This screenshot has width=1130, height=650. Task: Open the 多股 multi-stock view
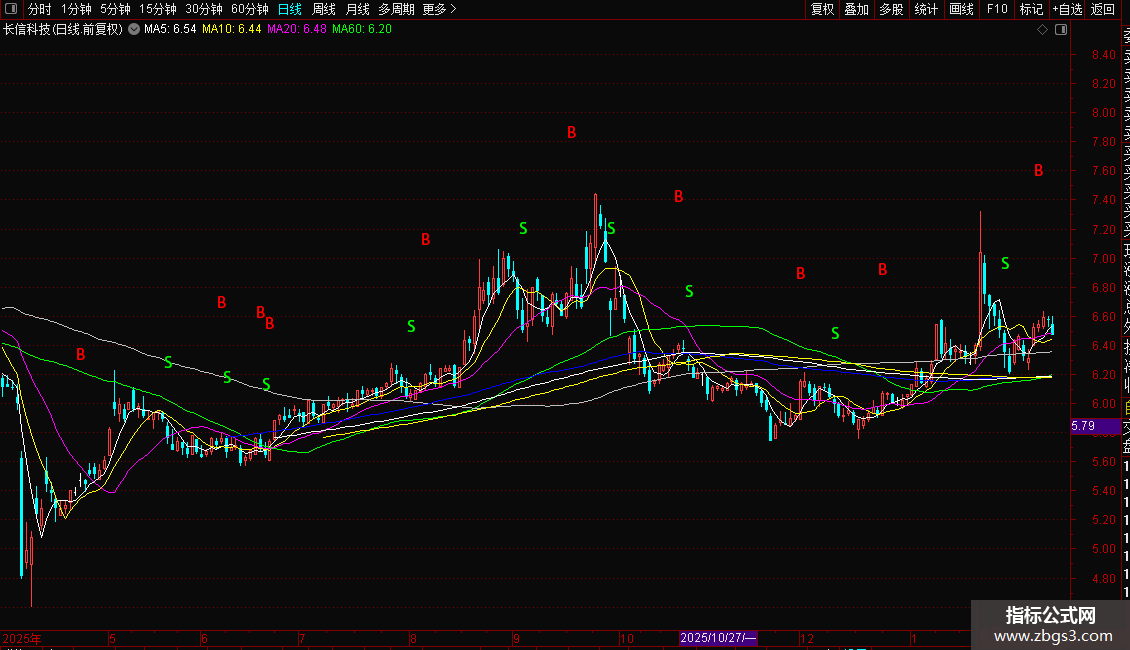(x=891, y=9)
